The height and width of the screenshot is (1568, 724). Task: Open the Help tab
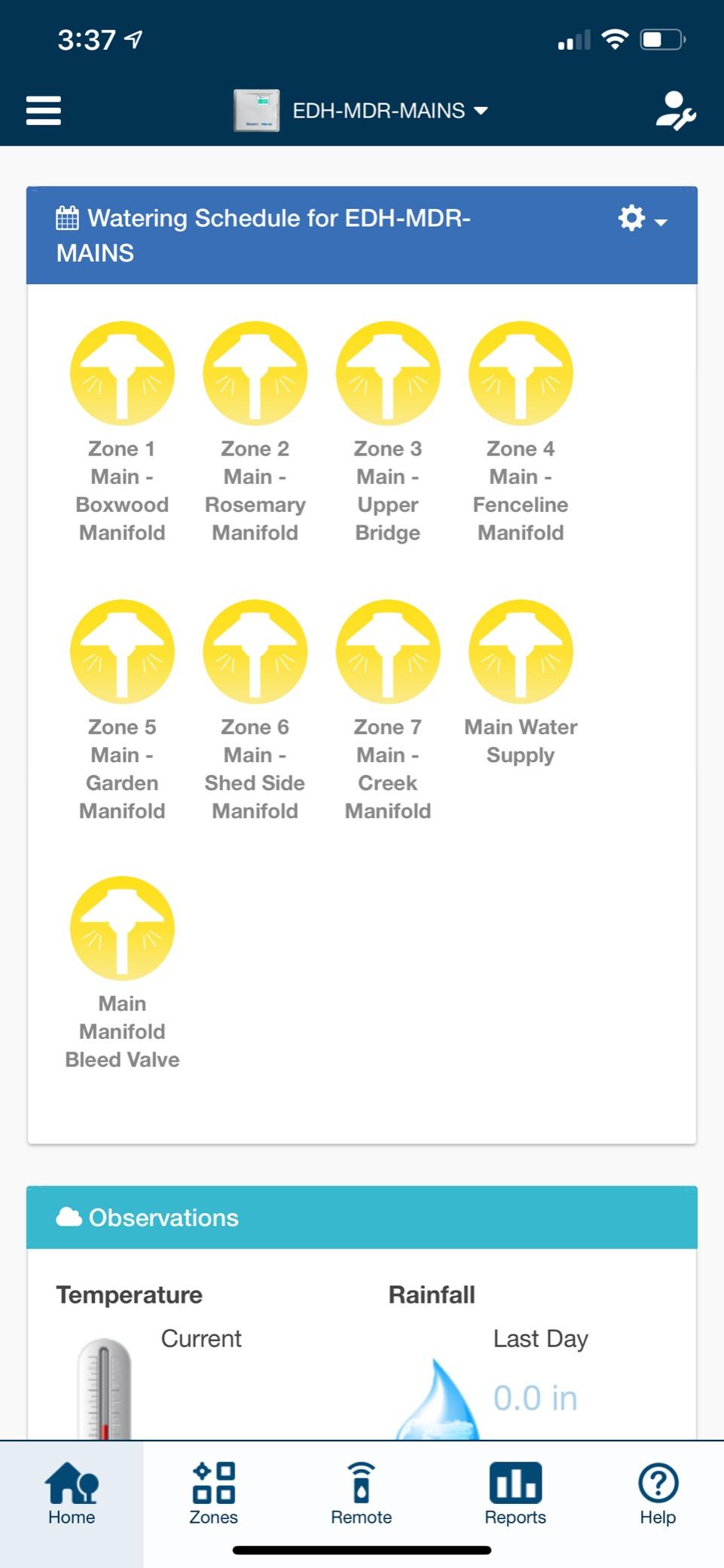click(658, 1493)
